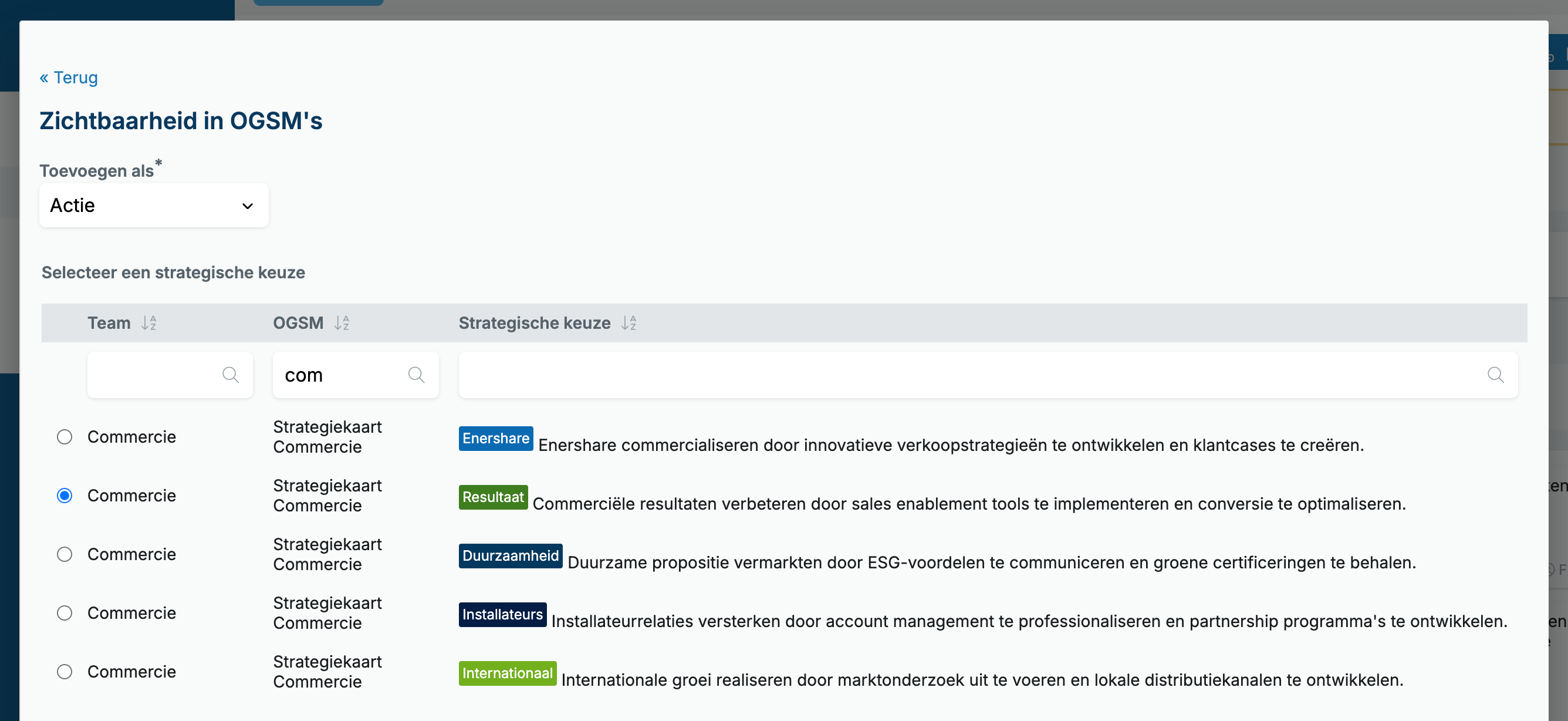The width and height of the screenshot is (1568, 721).
Task: Click the Strategische keuze column header
Action: click(535, 323)
